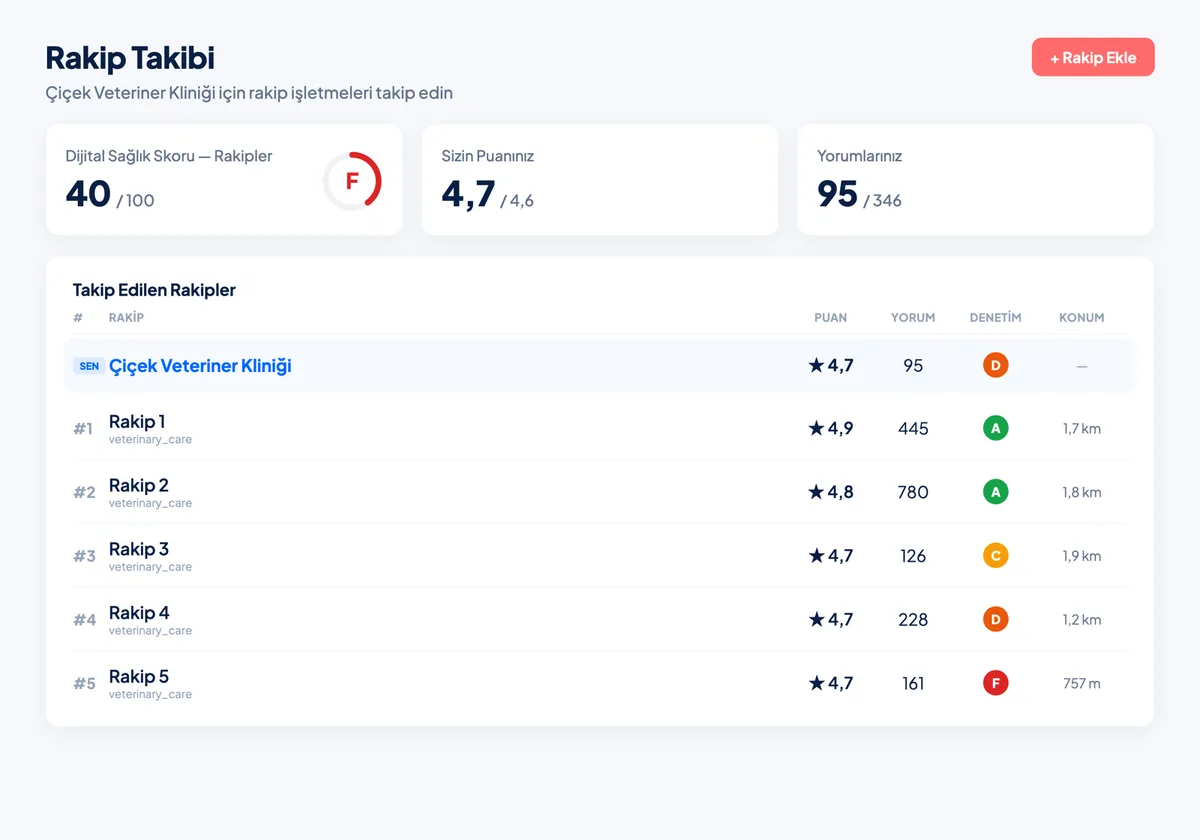Click Rakip 1's review count 445
The image size is (1200, 840).
(x=913, y=428)
